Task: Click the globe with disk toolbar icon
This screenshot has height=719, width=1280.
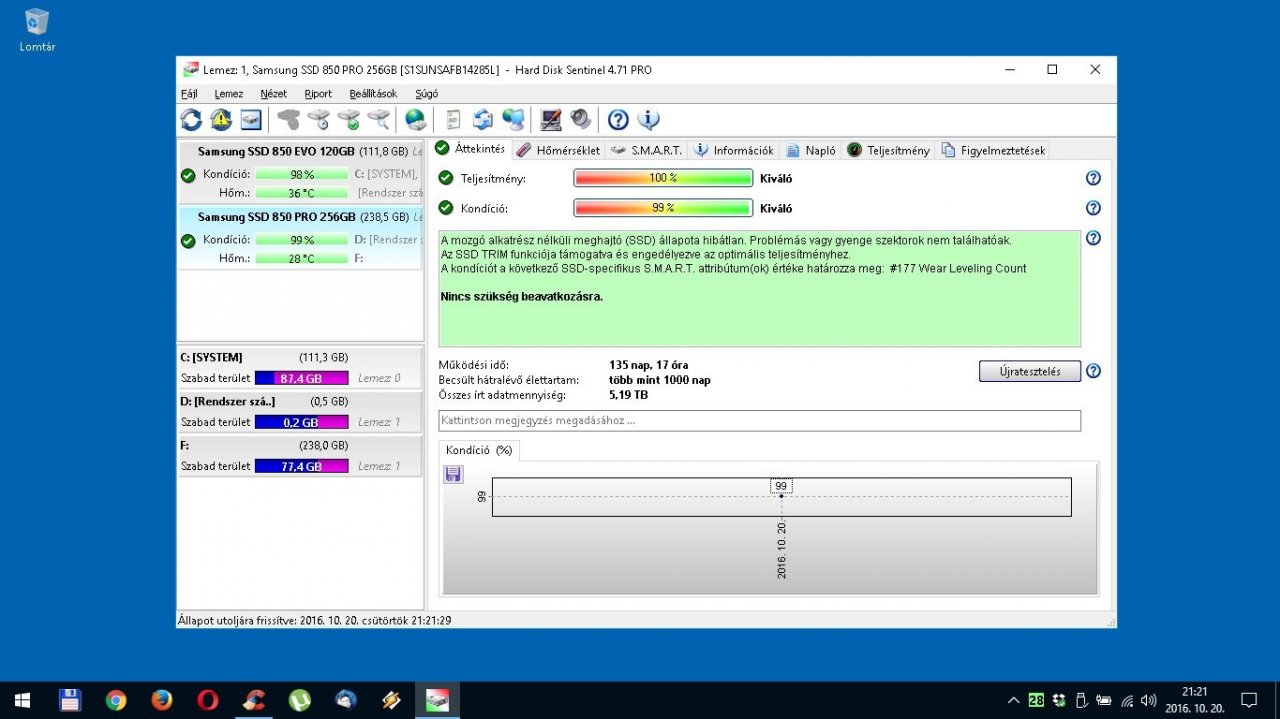Action: pos(415,120)
